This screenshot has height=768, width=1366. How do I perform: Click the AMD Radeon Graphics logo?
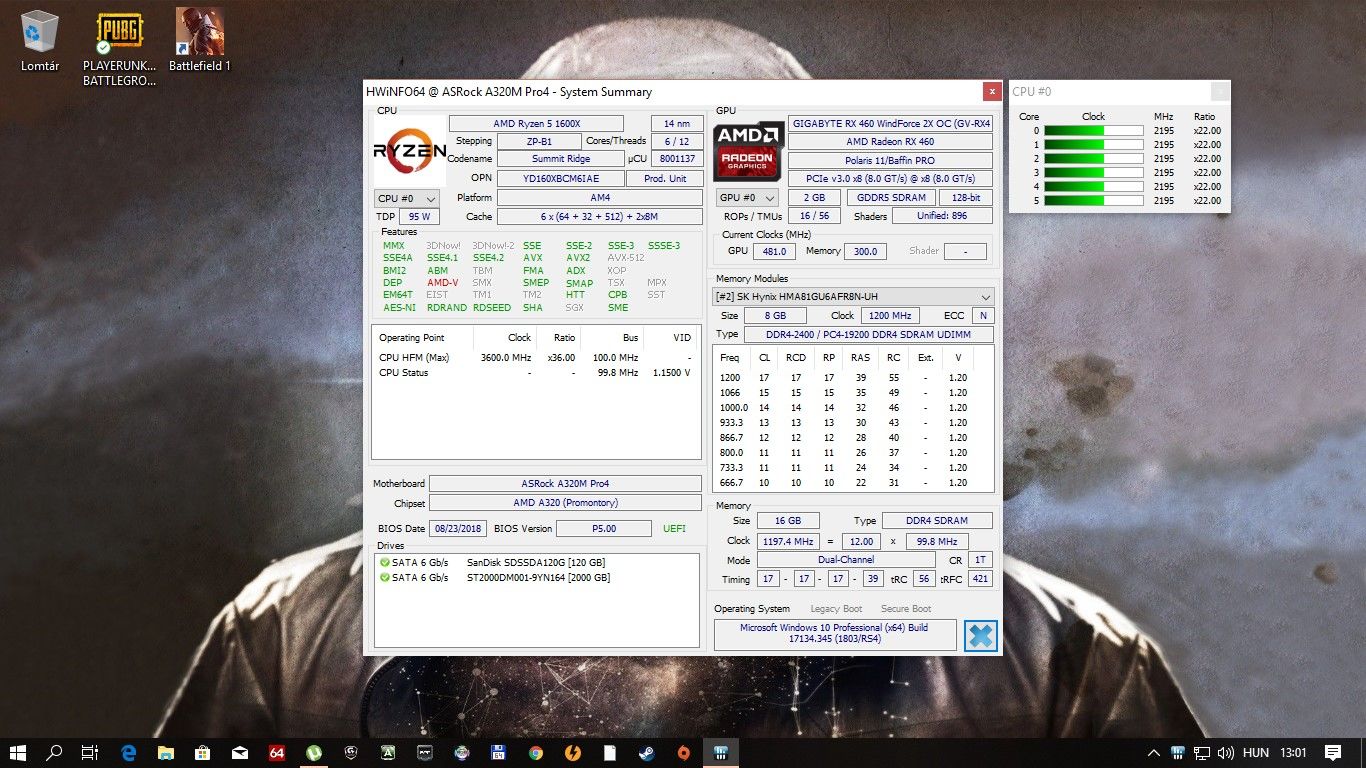point(748,151)
